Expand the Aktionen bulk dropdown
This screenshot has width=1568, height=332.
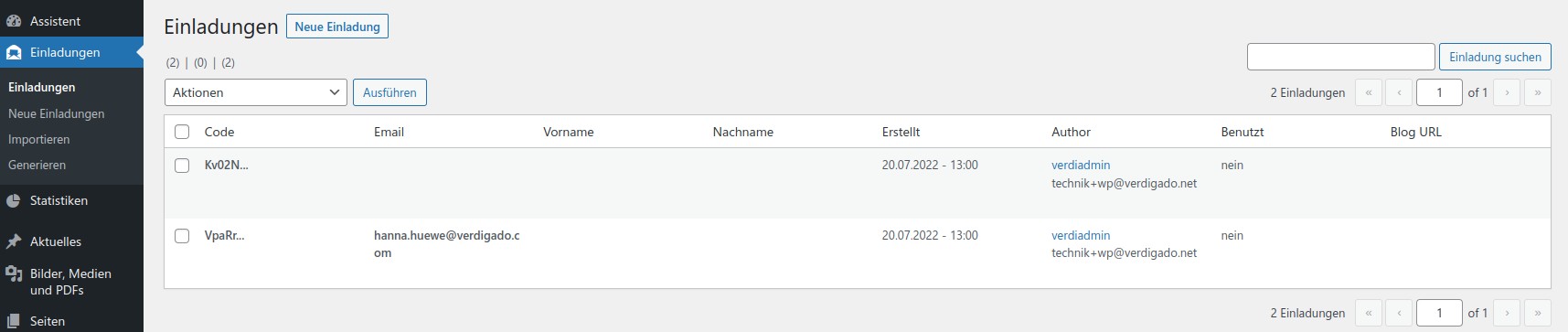pyautogui.click(x=256, y=92)
